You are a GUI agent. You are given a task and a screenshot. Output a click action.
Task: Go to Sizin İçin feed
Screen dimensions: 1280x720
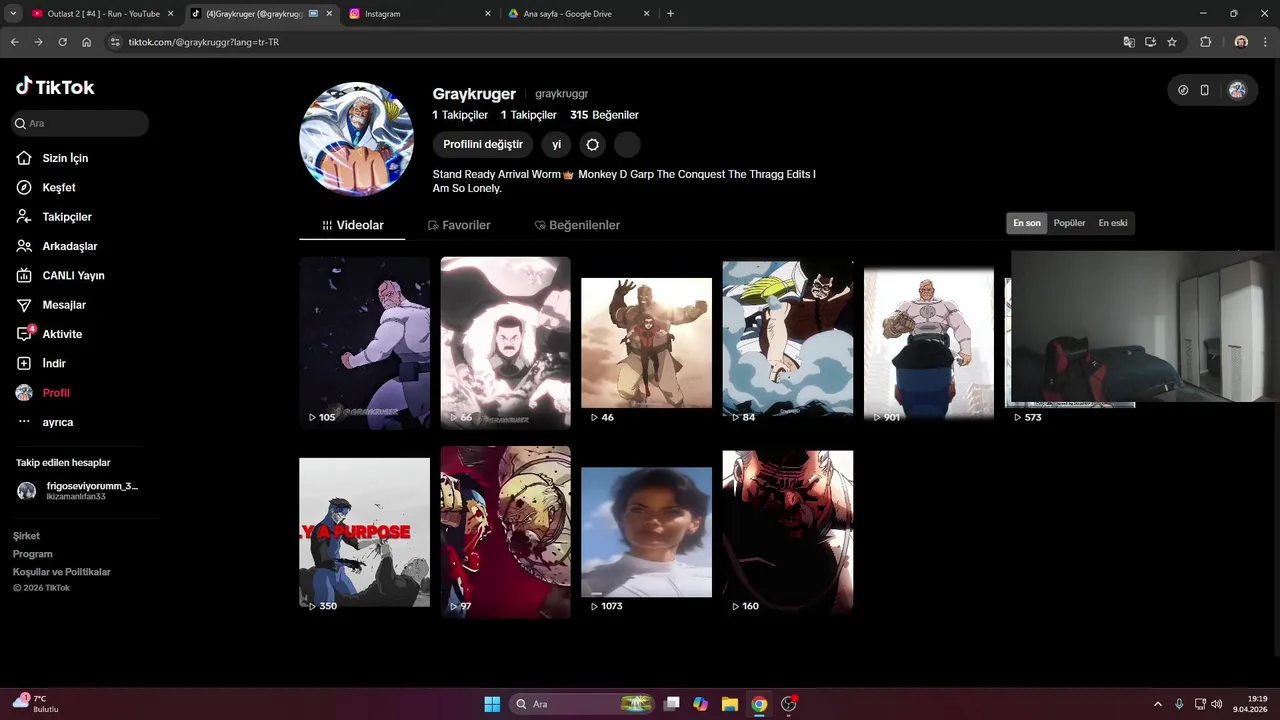(66, 158)
